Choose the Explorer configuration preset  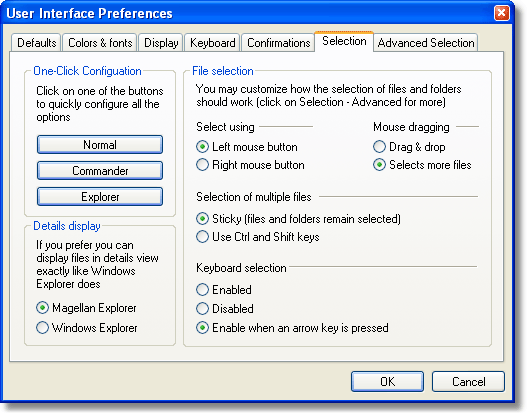100,197
